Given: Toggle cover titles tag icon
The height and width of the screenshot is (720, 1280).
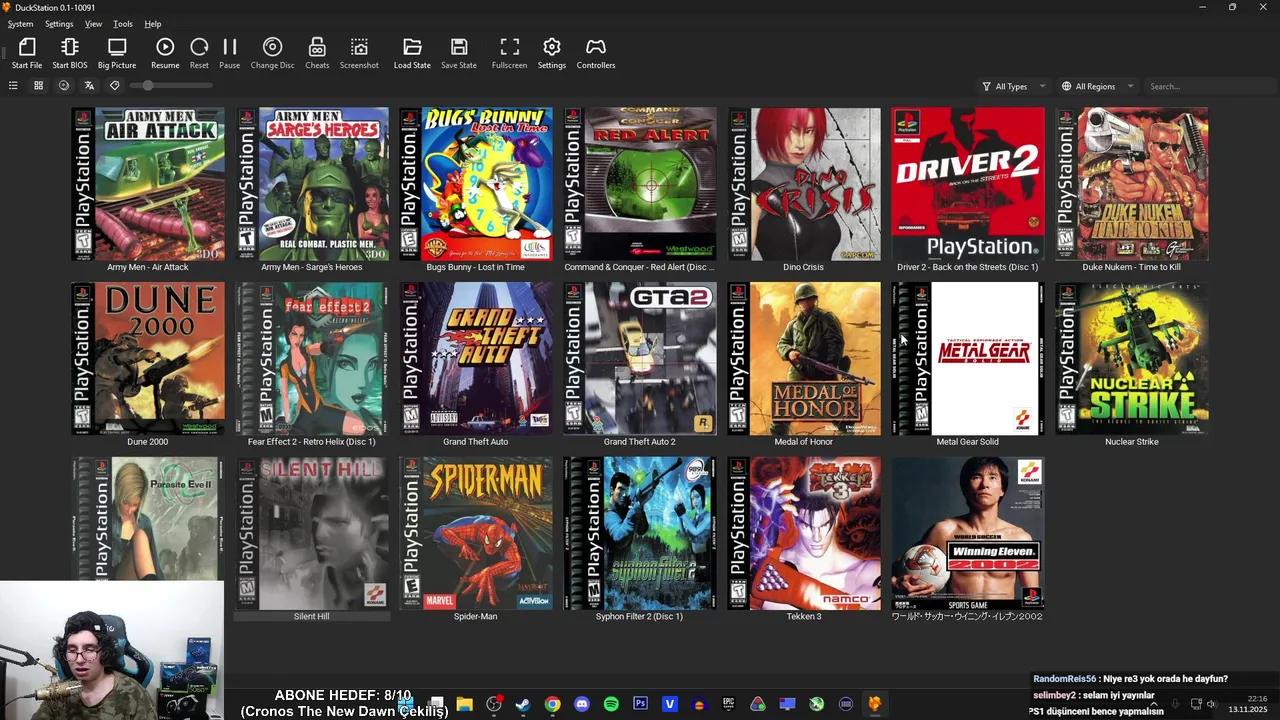Looking at the screenshot, I should [x=114, y=86].
